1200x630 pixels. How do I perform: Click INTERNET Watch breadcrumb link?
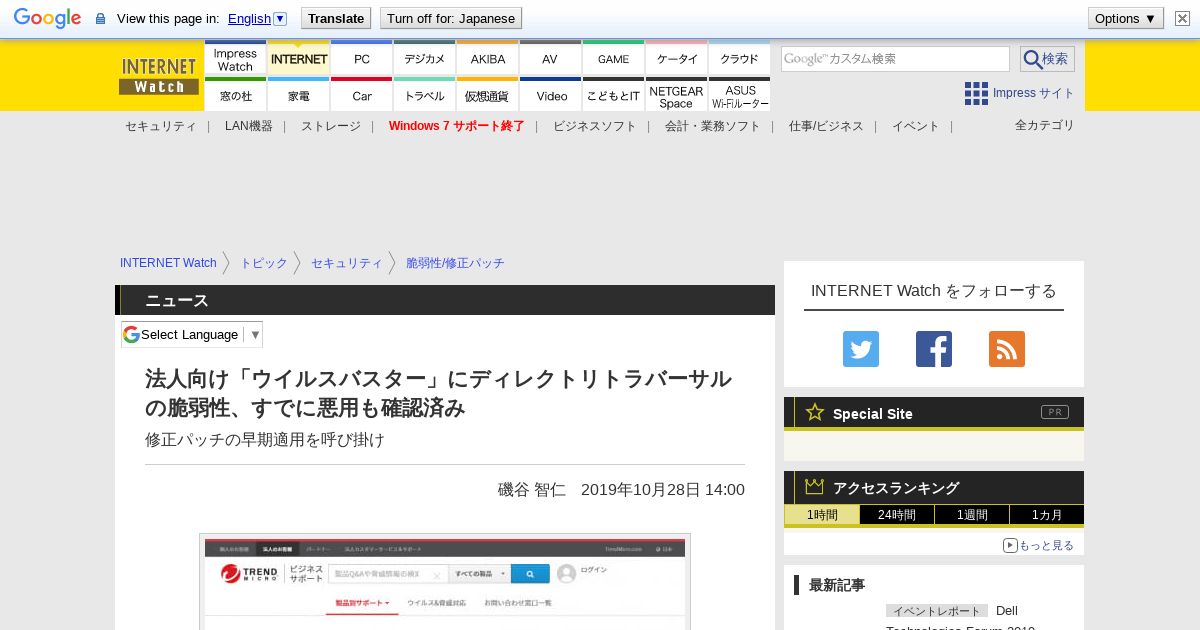(168, 263)
